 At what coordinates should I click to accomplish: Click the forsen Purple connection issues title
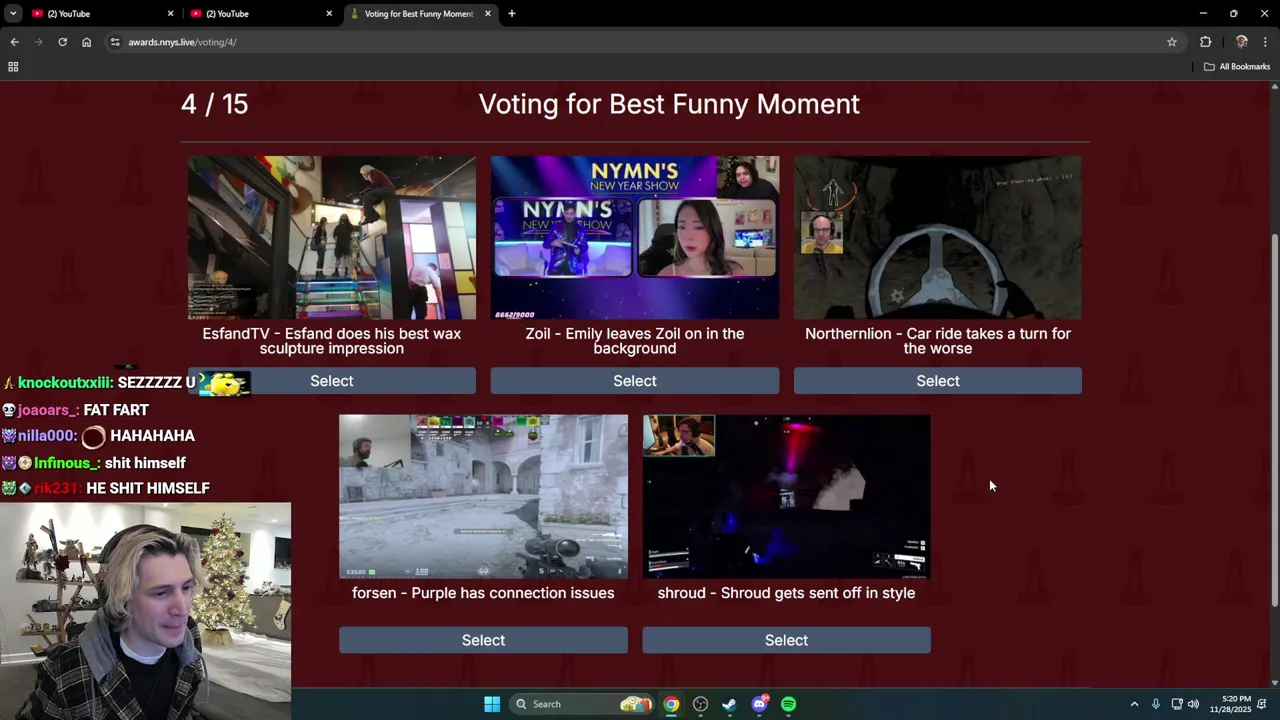483,593
